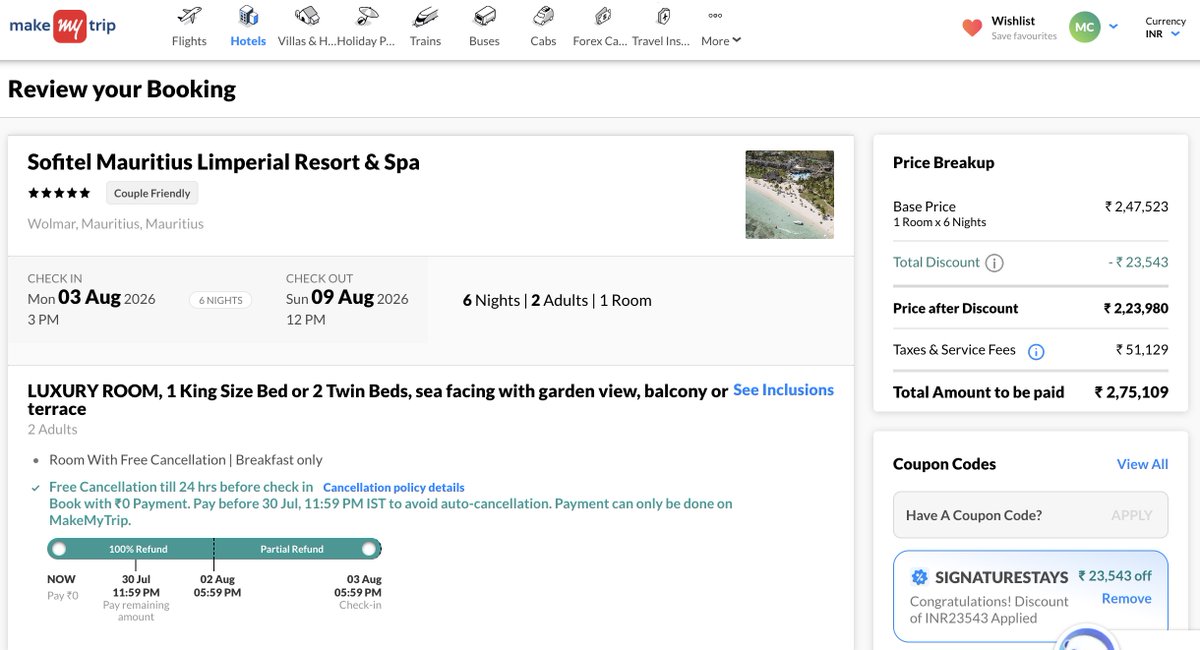Click the ₹ 23,543 off coupon text
This screenshot has height=650, width=1200.
click(x=1115, y=576)
